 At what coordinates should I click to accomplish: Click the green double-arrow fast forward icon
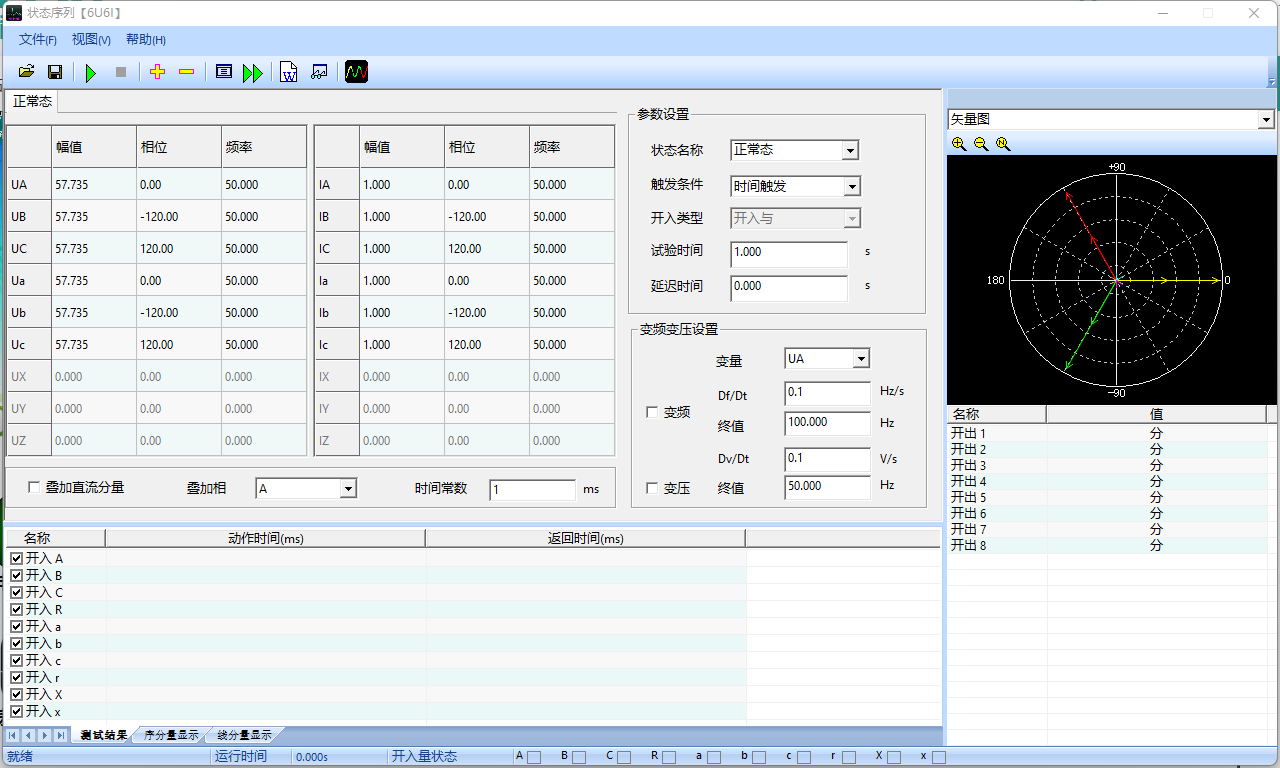pos(253,72)
